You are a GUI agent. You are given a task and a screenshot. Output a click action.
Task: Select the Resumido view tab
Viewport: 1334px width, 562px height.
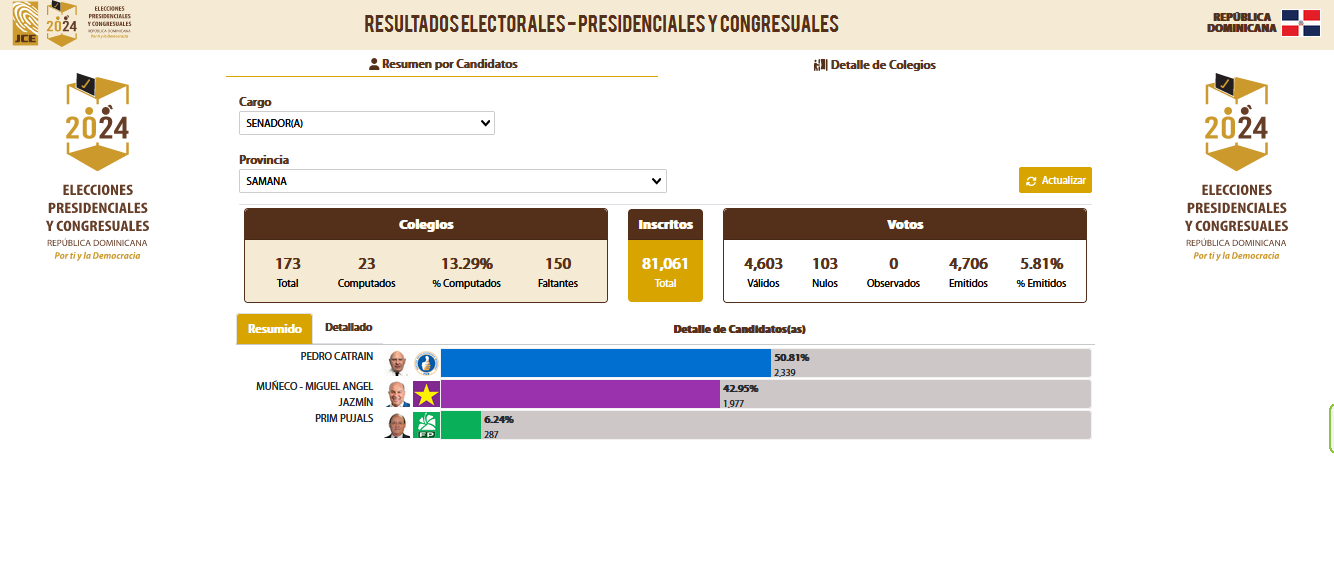pos(274,329)
